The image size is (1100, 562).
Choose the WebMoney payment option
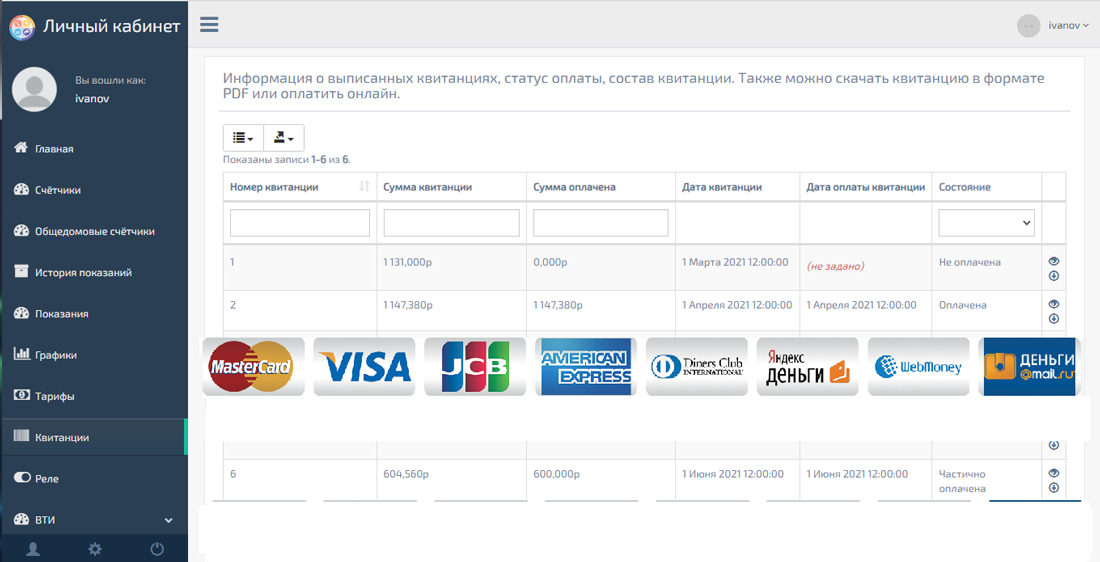pyautogui.click(x=918, y=366)
